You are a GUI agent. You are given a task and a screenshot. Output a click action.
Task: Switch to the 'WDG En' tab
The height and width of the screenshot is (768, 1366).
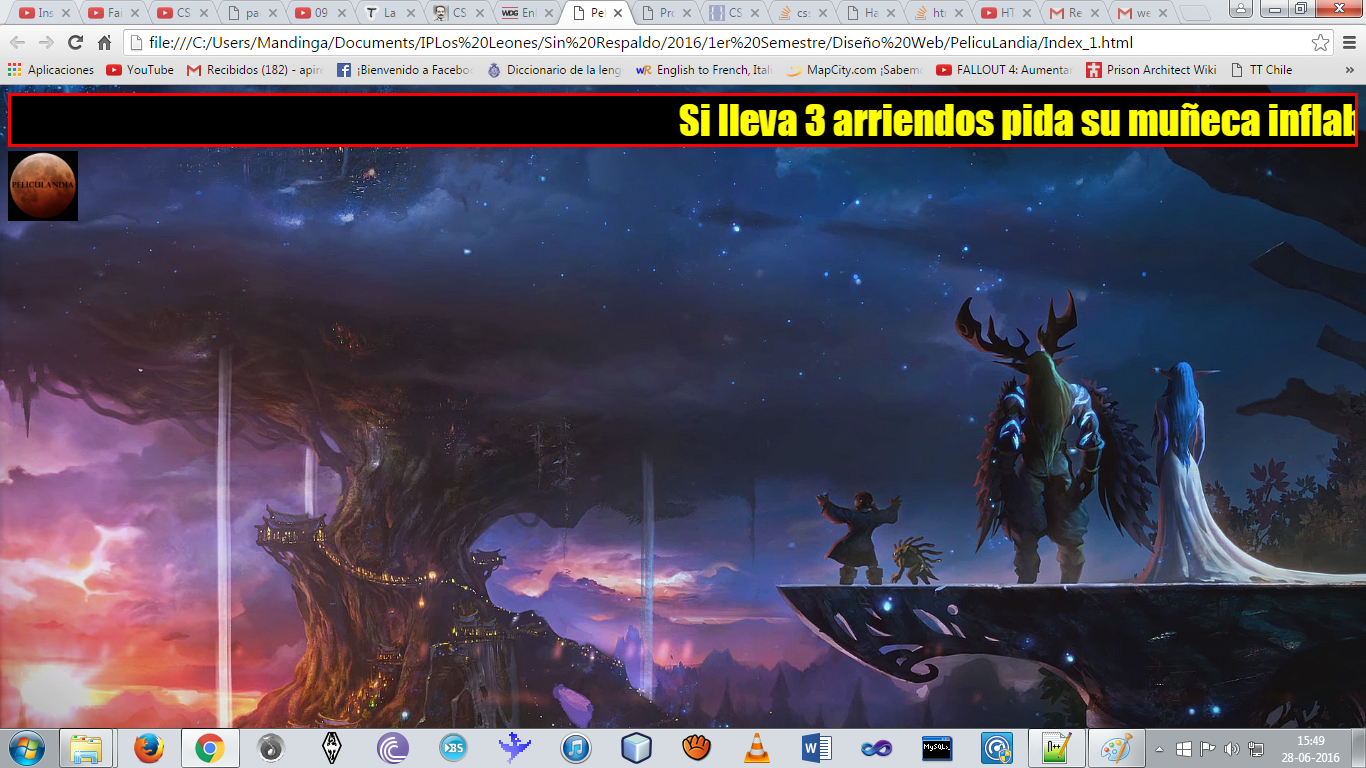tap(528, 13)
